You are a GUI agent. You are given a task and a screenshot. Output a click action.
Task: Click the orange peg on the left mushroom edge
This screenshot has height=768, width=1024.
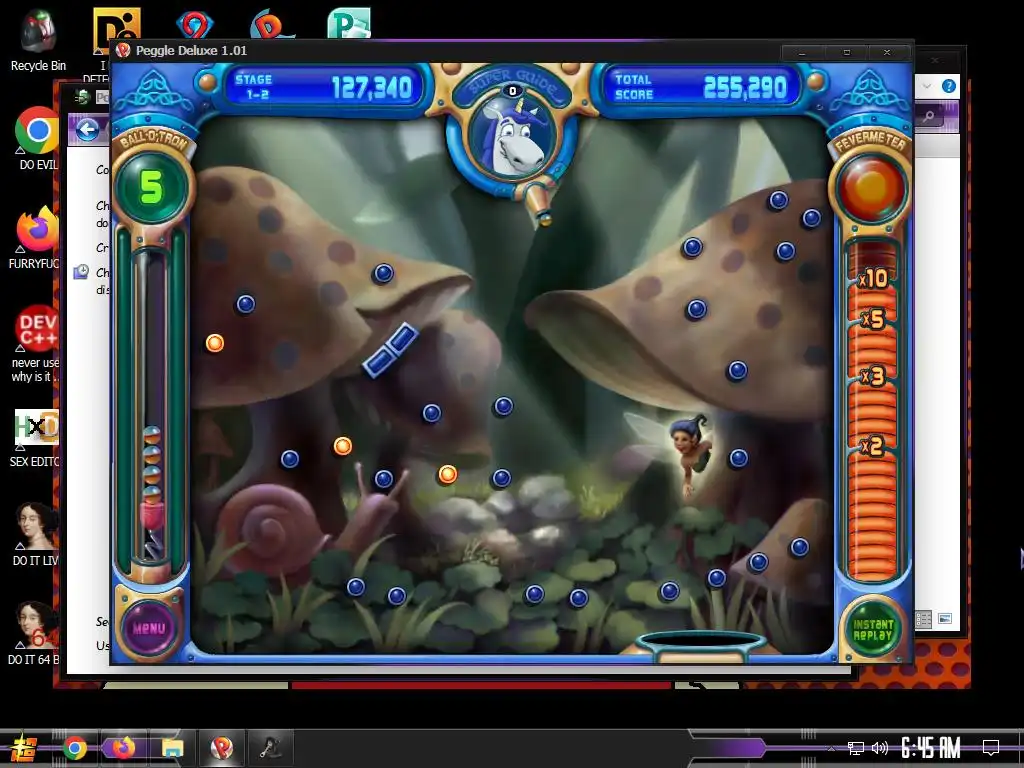pyautogui.click(x=215, y=343)
